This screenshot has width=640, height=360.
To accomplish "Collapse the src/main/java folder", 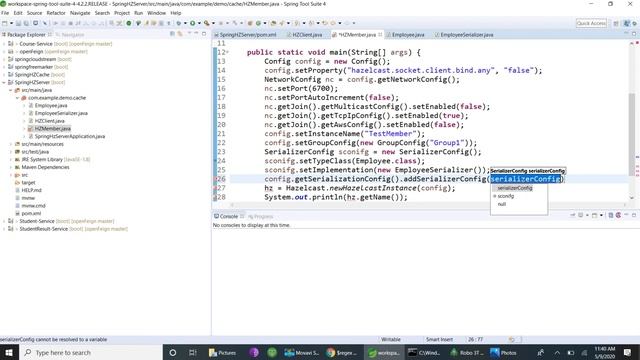I will [11, 90].
